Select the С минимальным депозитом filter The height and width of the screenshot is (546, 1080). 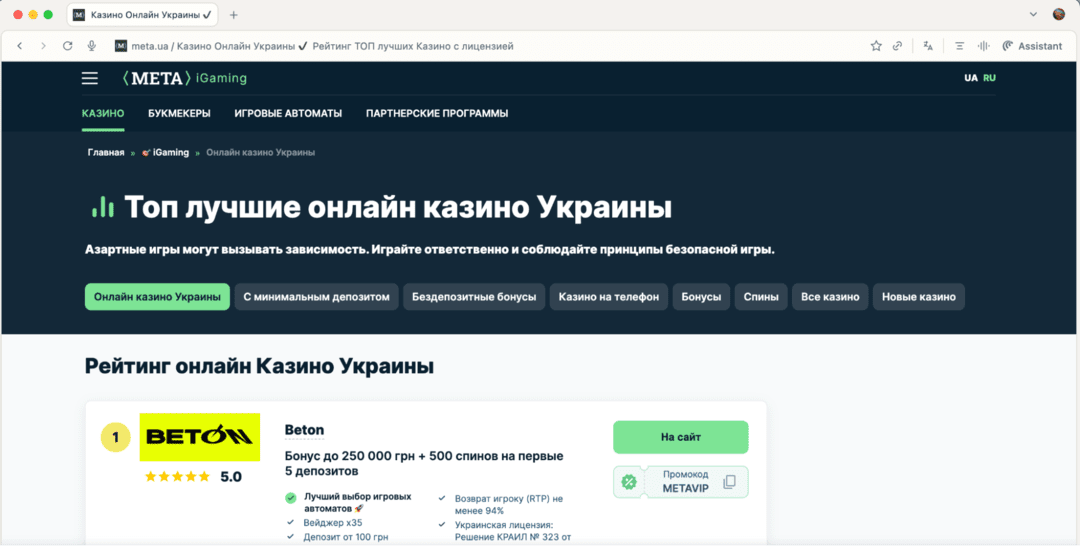(x=316, y=297)
